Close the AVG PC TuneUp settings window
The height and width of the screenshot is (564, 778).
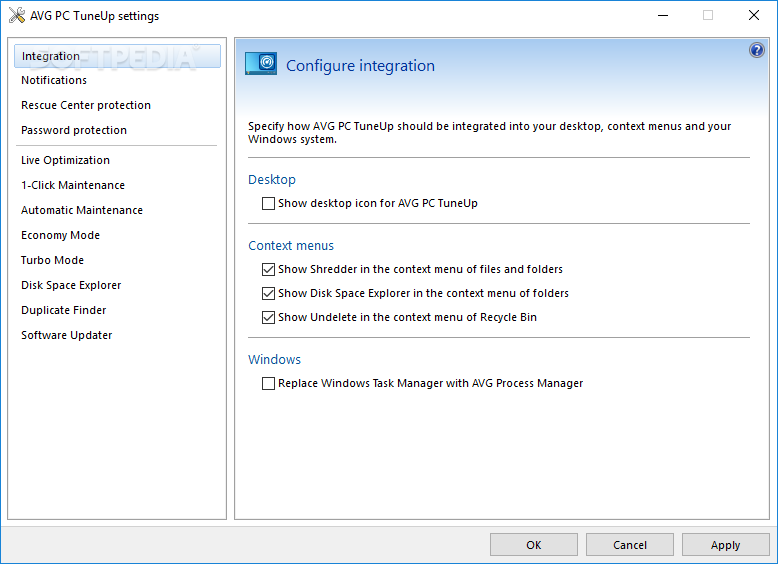(754, 15)
